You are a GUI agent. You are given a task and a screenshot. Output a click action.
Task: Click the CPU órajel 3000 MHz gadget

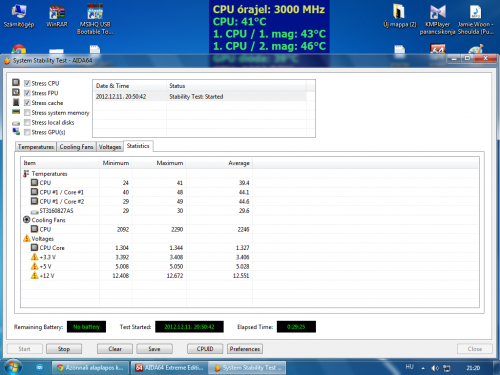pyautogui.click(x=269, y=9)
